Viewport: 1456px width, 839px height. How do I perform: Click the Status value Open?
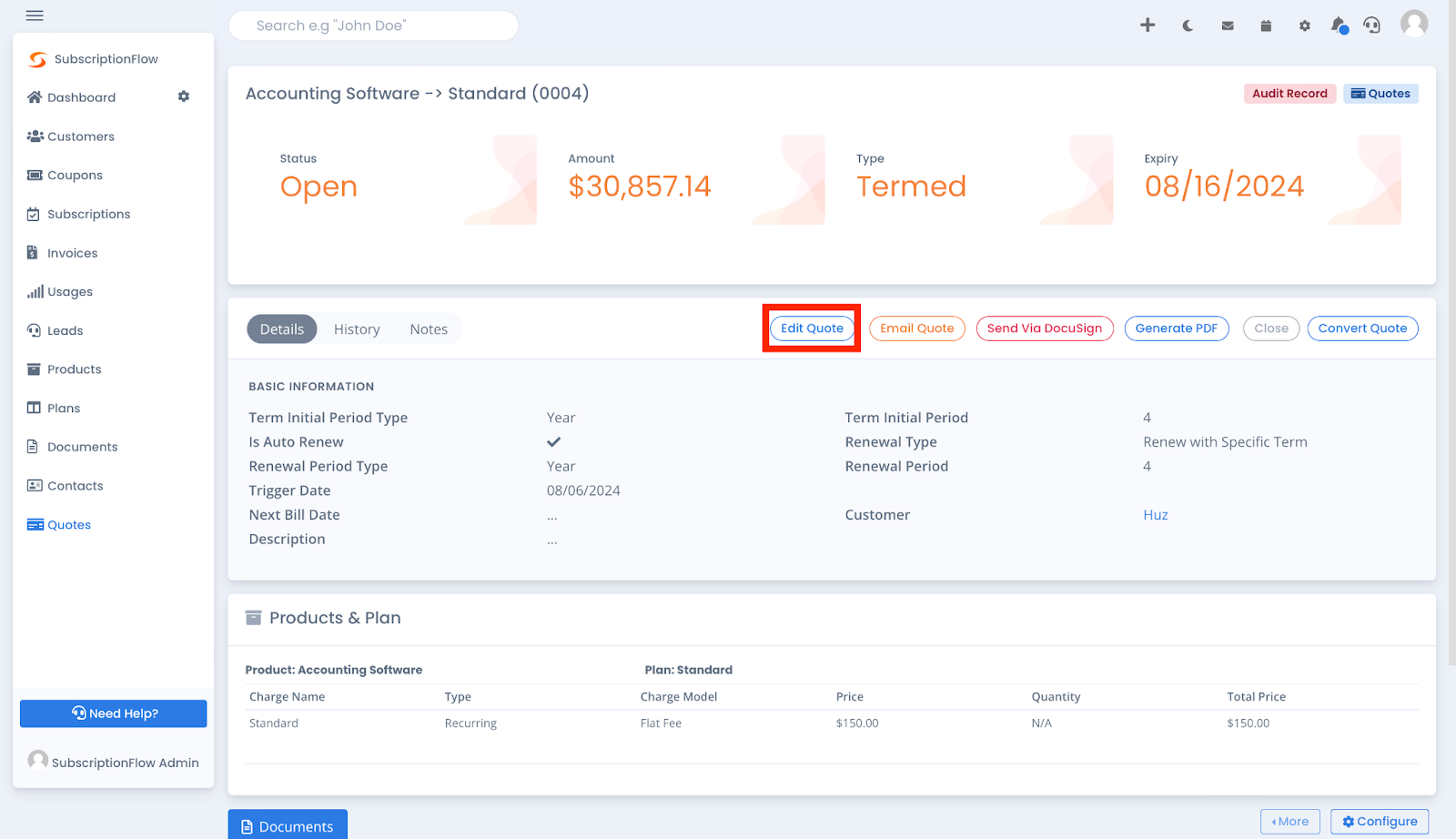[x=318, y=187]
